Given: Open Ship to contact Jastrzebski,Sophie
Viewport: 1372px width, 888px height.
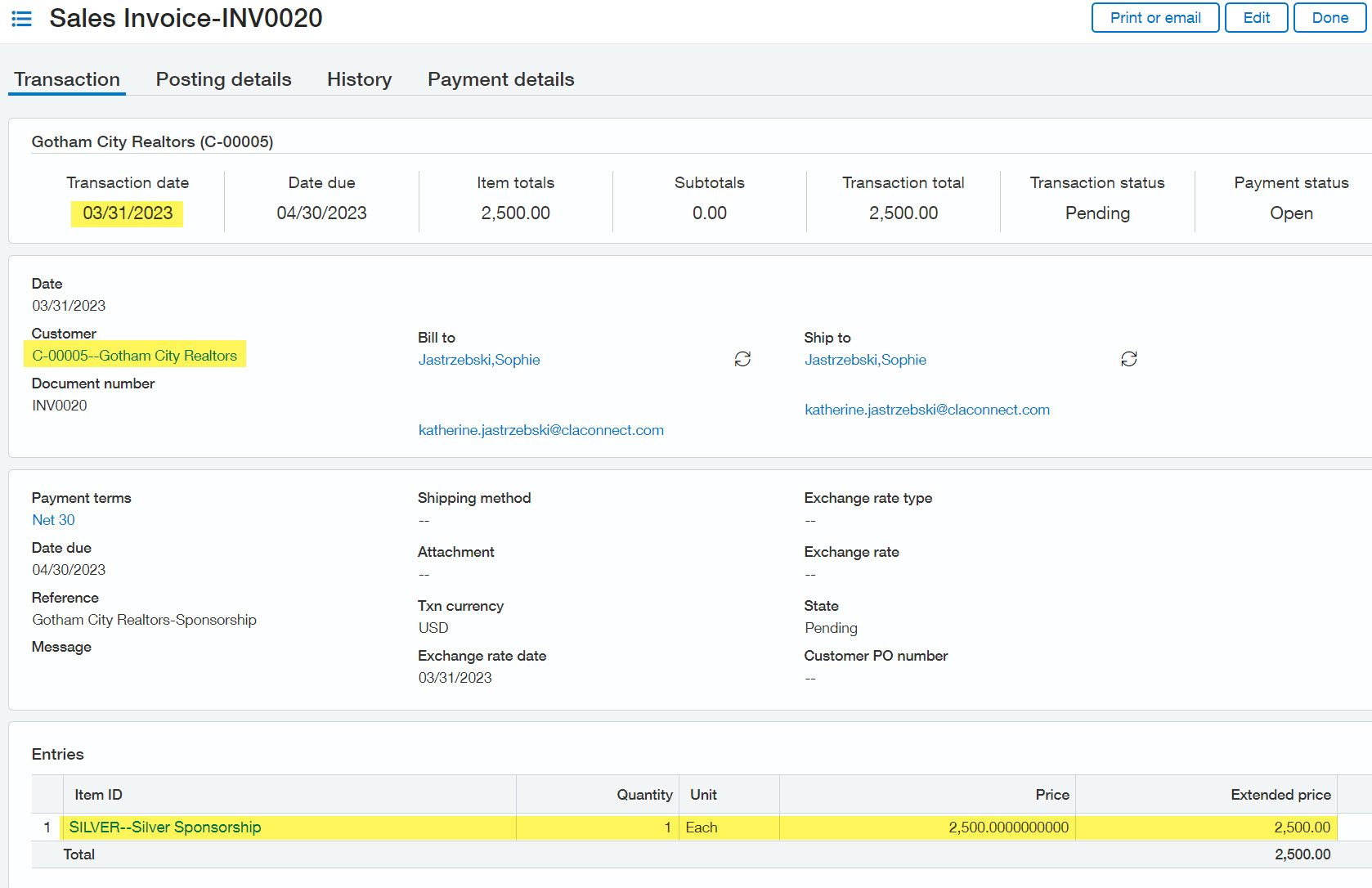Looking at the screenshot, I should click(865, 360).
